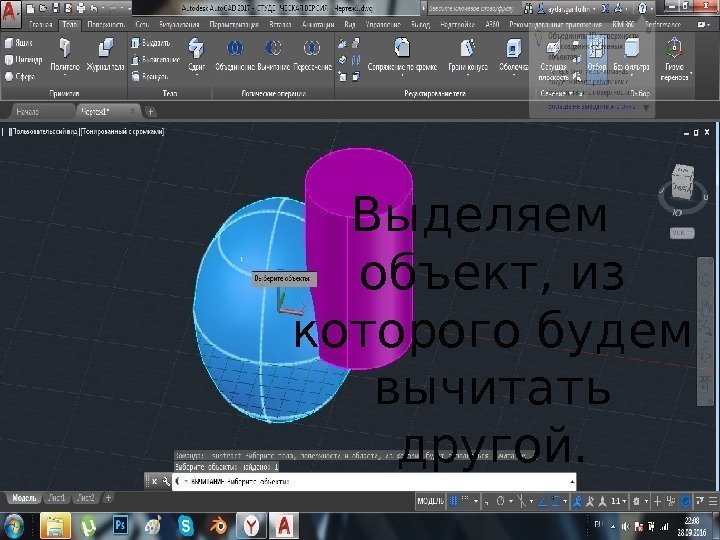Click the Вычитание (Subtract) boolean icon

coord(274,48)
